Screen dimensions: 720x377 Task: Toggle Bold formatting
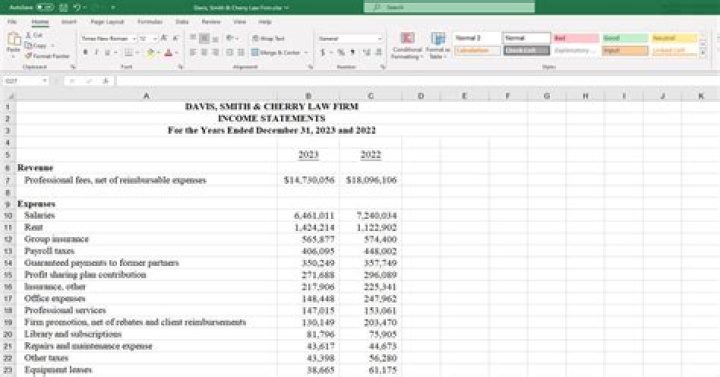click(85, 53)
